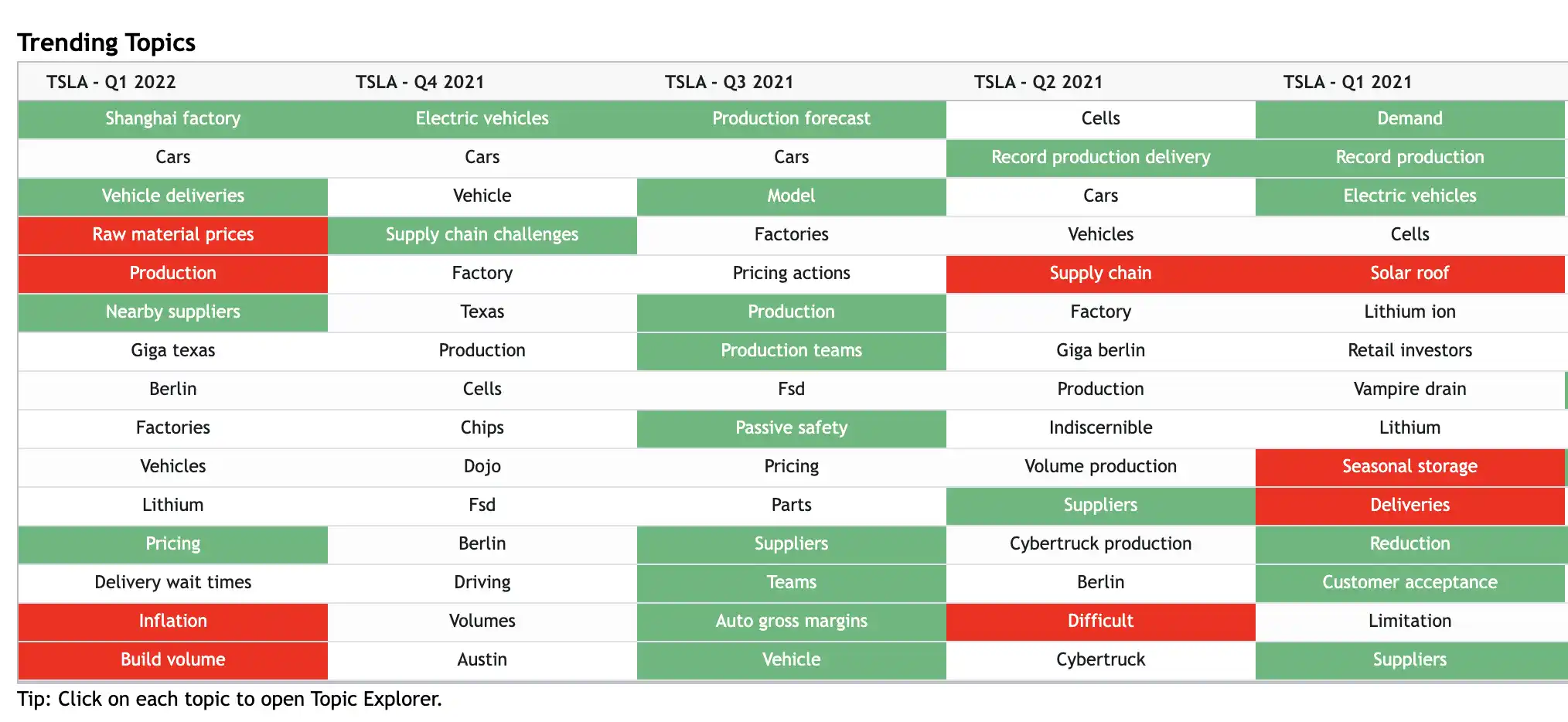Click the Raw material prices topic
Screen dimensions: 1568x722
pyautogui.click(x=172, y=235)
